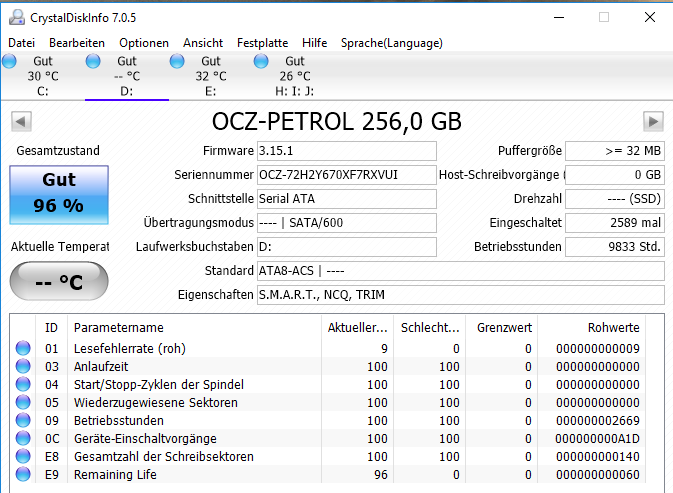Minimize the CrystalDiskInfo window

click(559, 17)
